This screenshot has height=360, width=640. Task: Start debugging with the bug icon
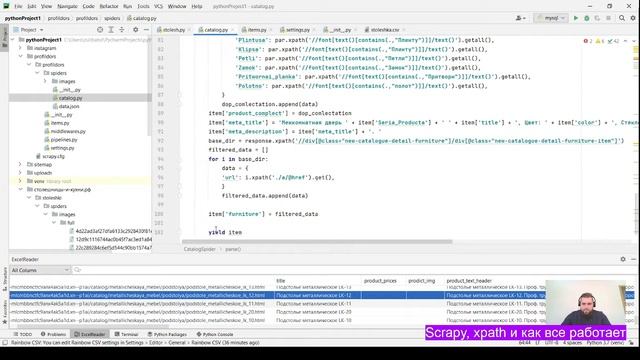tap(587, 18)
